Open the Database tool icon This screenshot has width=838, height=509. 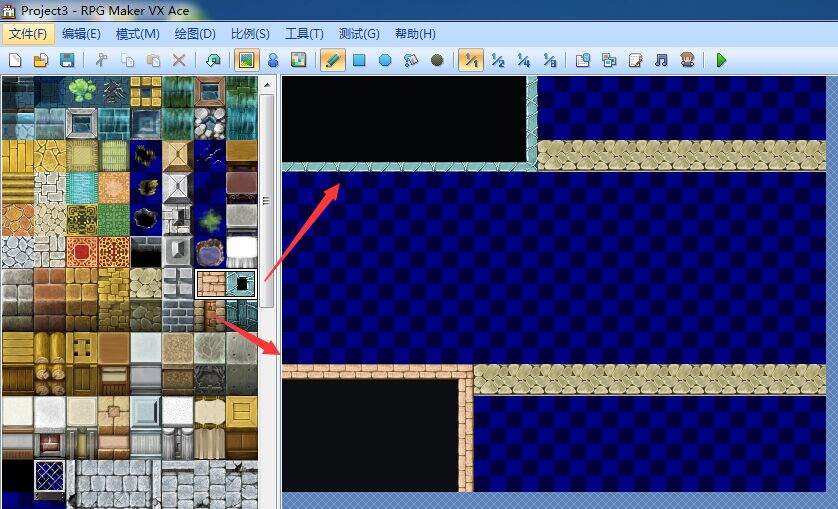583,60
